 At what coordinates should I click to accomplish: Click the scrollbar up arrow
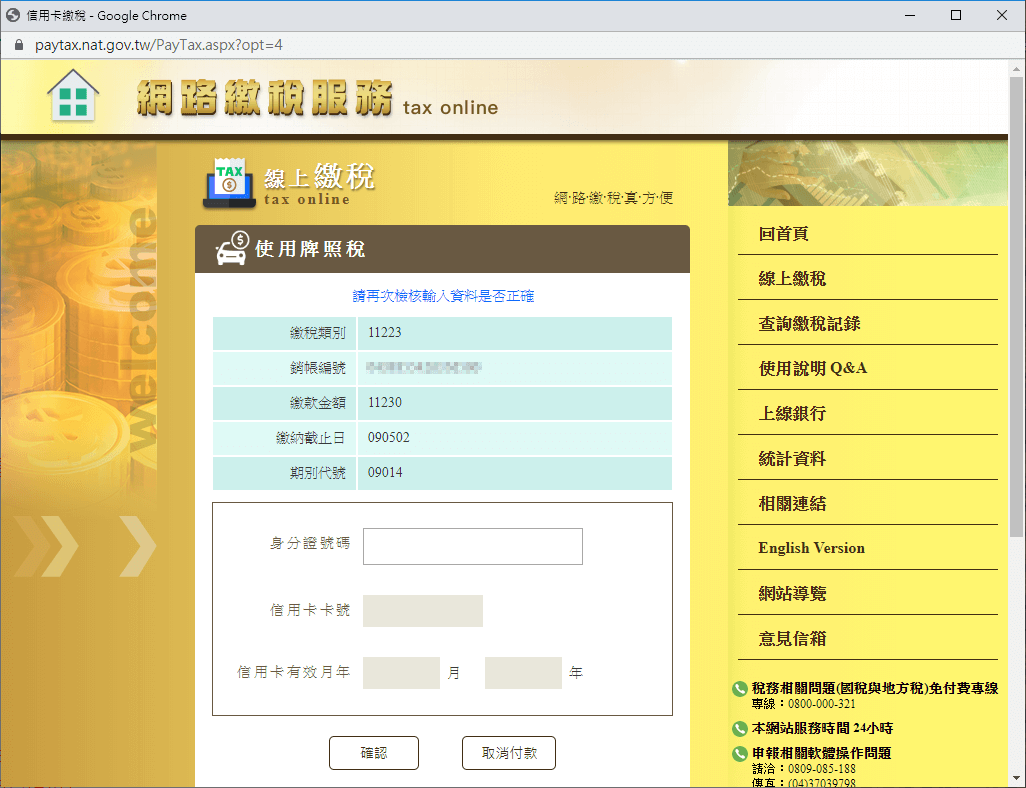tap(1016, 68)
